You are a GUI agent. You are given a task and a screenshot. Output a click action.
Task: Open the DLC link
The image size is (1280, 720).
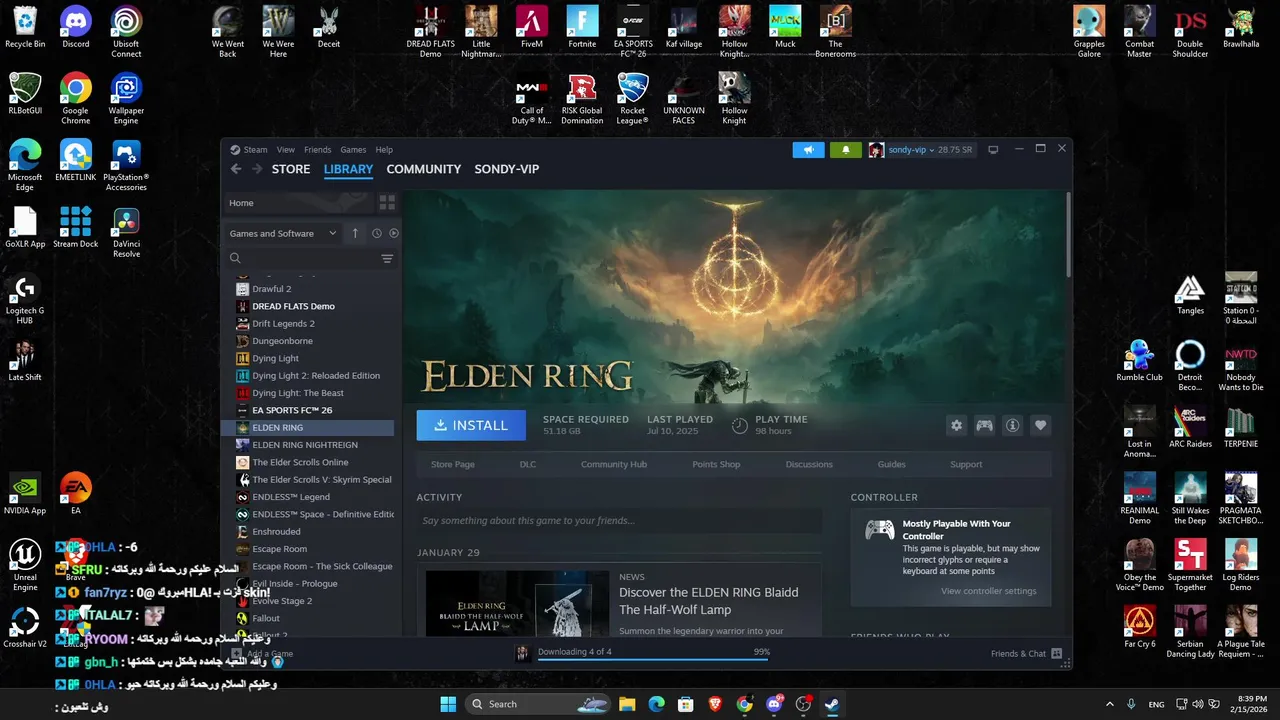pyautogui.click(x=528, y=464)
